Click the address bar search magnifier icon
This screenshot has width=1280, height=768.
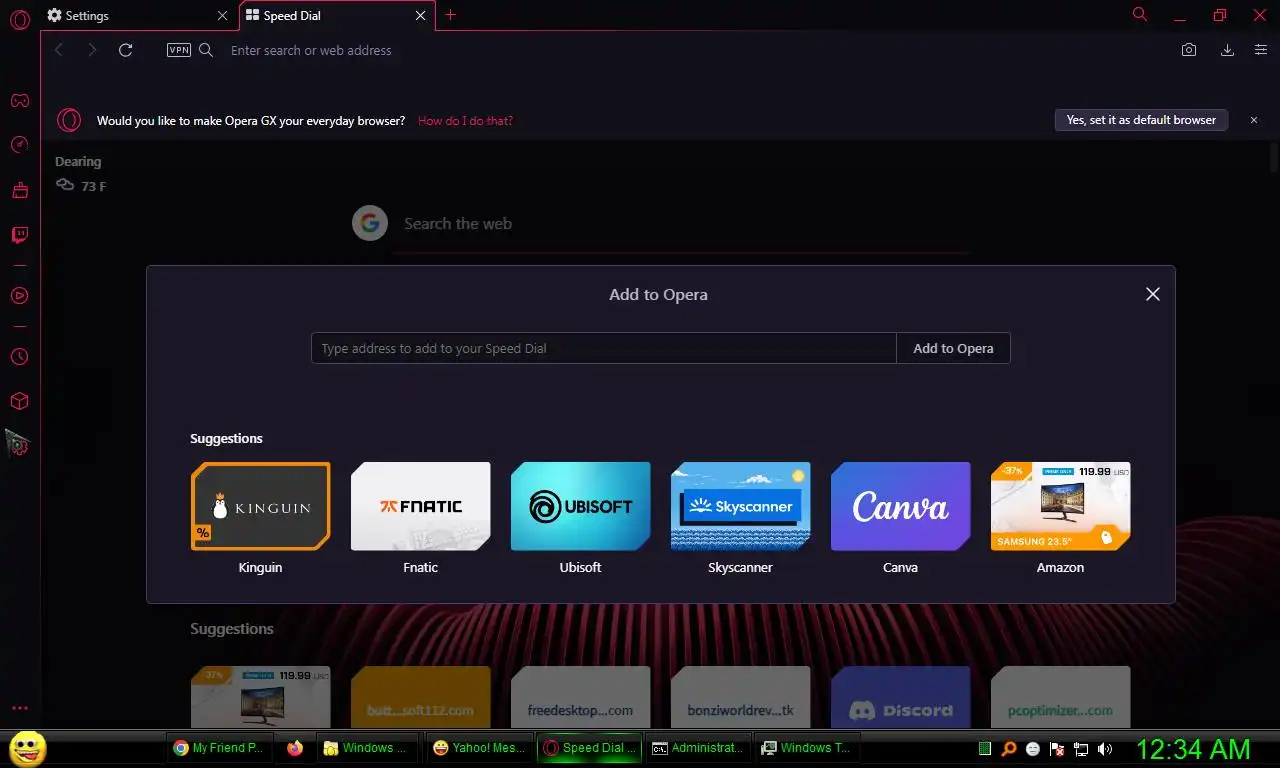(206, 50)
